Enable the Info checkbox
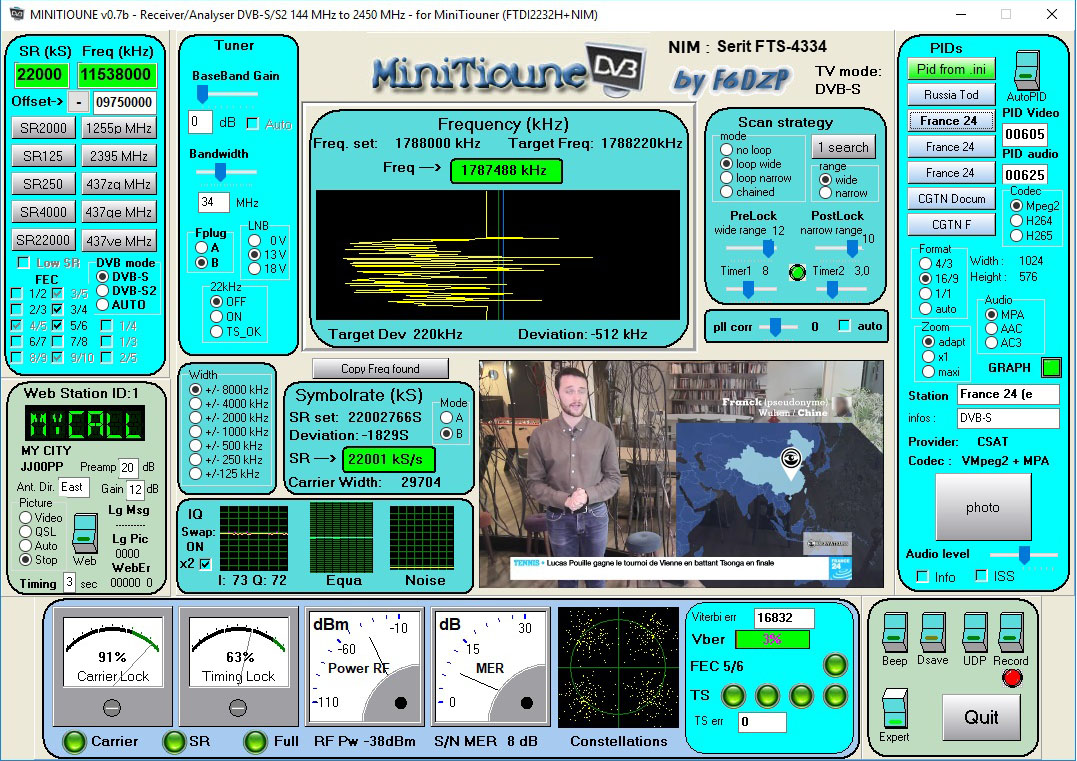The image size is (1077, 761). point(922,576)
